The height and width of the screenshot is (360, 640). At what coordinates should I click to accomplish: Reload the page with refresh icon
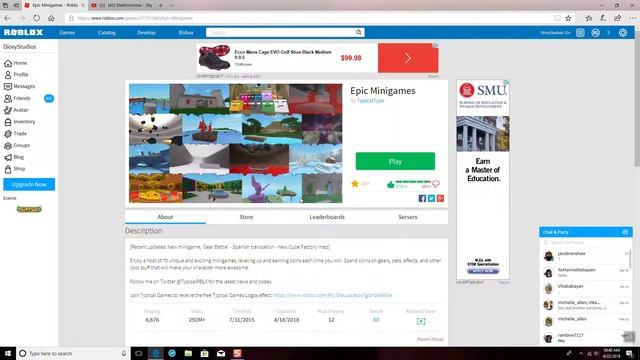coord(36,18)
